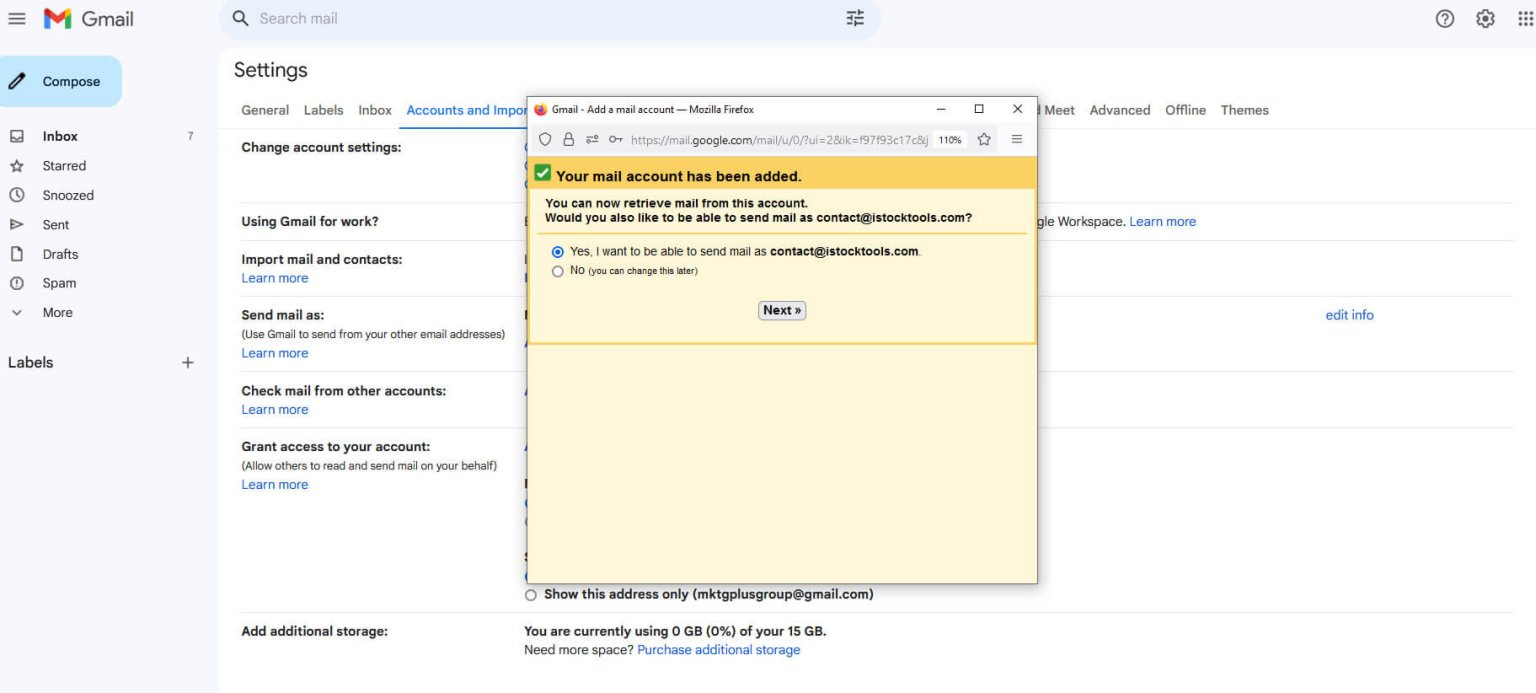This screenshot has height=693, width=1536.
Task: Open the Purchase additional storage link
Action: [720, 649]
